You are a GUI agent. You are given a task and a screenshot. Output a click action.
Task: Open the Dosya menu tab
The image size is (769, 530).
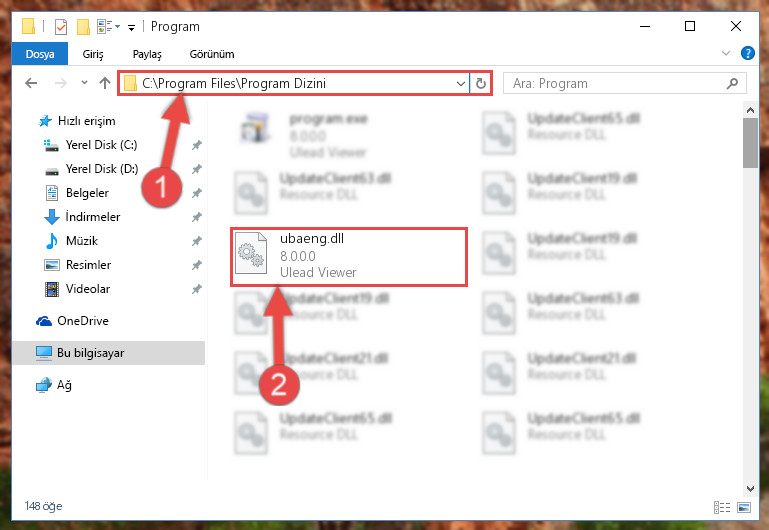40,54
